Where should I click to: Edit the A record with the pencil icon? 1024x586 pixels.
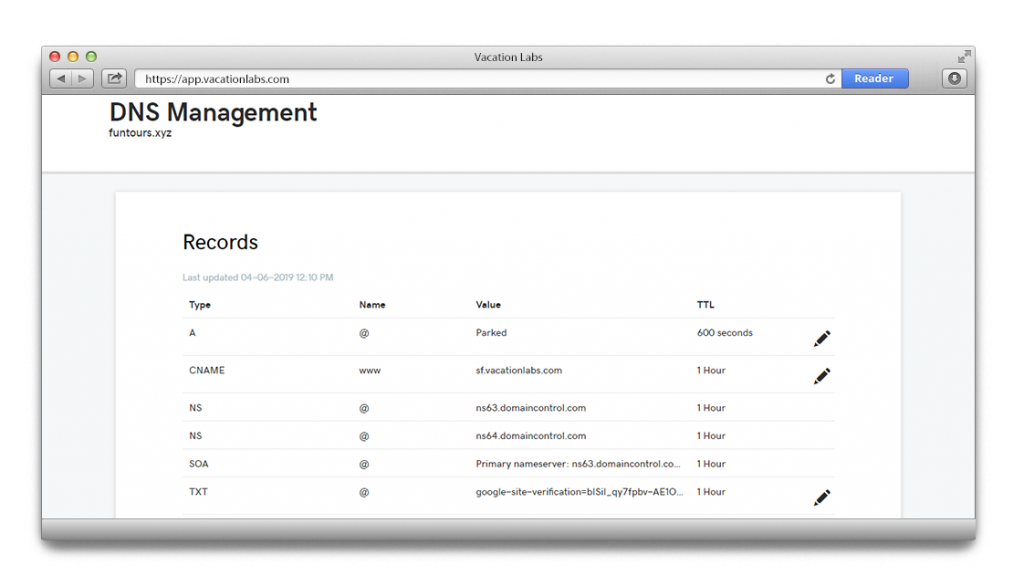click(822, 339)
